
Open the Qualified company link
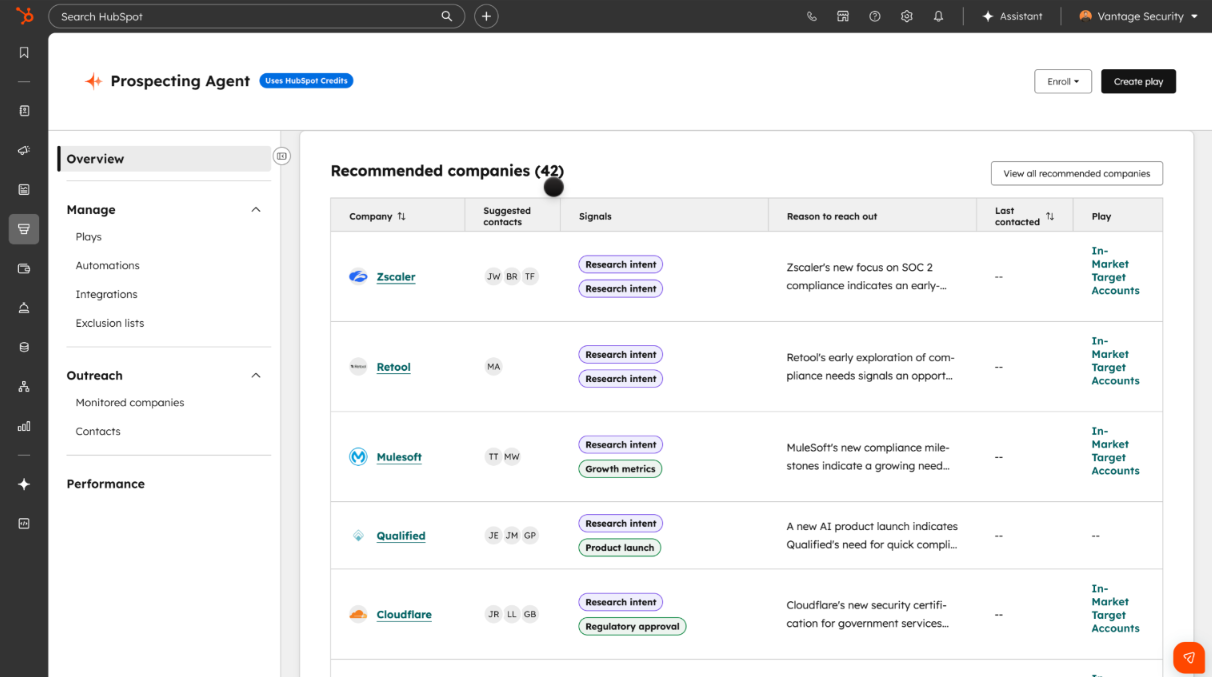[x=401, y=536]
